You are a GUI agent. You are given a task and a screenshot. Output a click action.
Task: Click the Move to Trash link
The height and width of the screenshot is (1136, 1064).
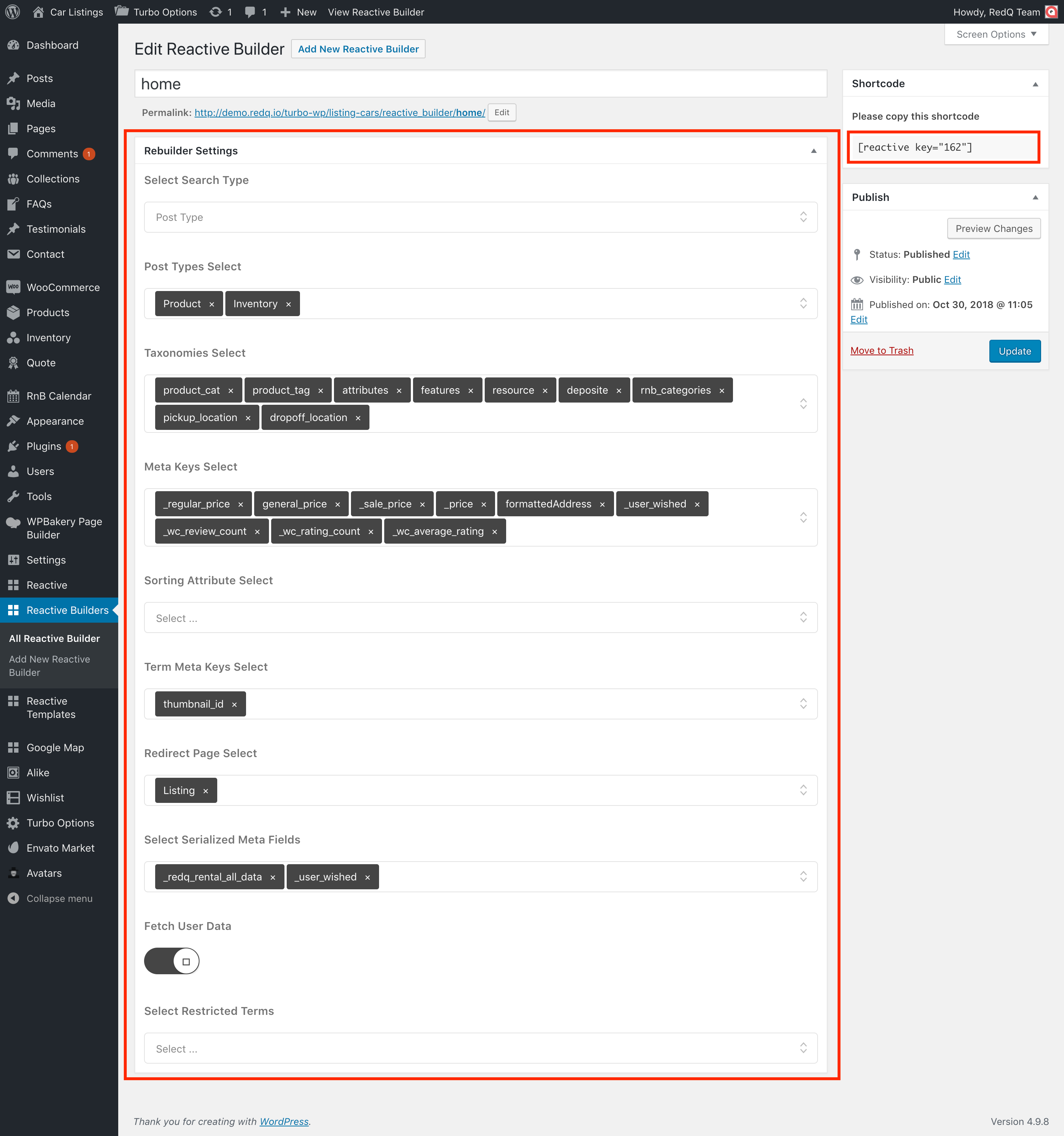(x=881, y=351)
